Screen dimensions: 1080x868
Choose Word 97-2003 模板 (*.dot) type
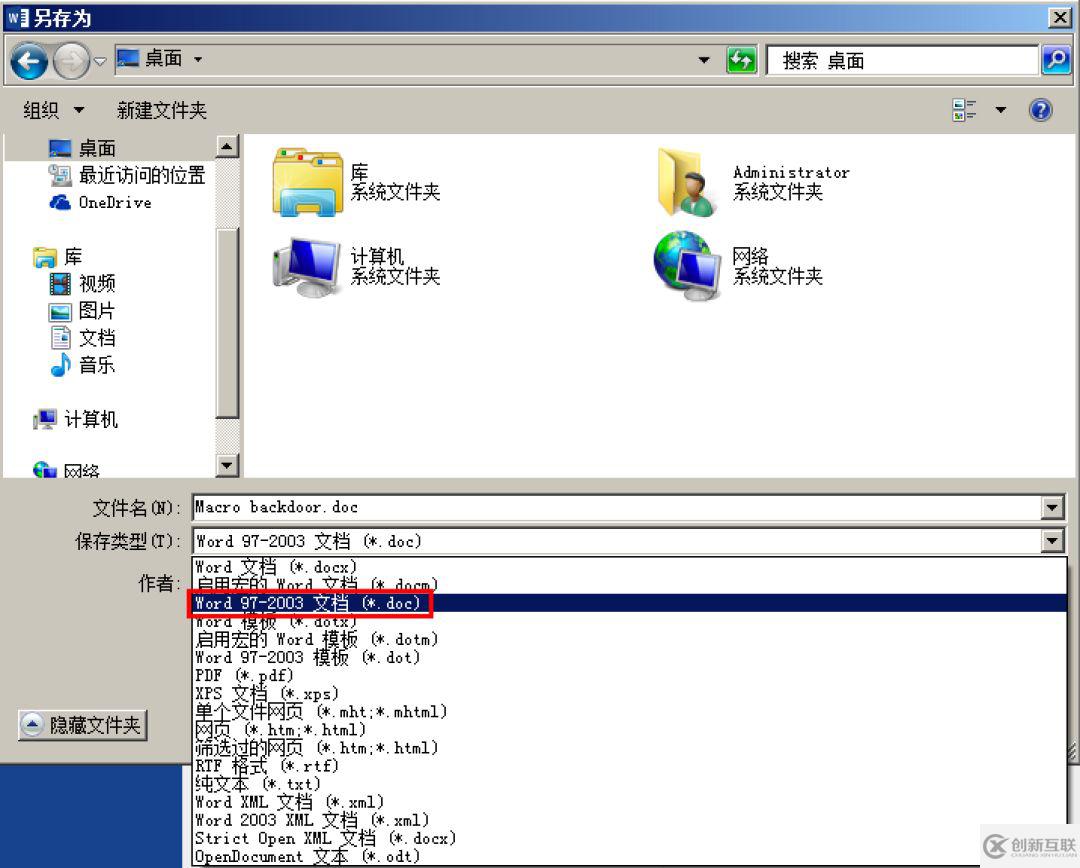tap(629, 657)
